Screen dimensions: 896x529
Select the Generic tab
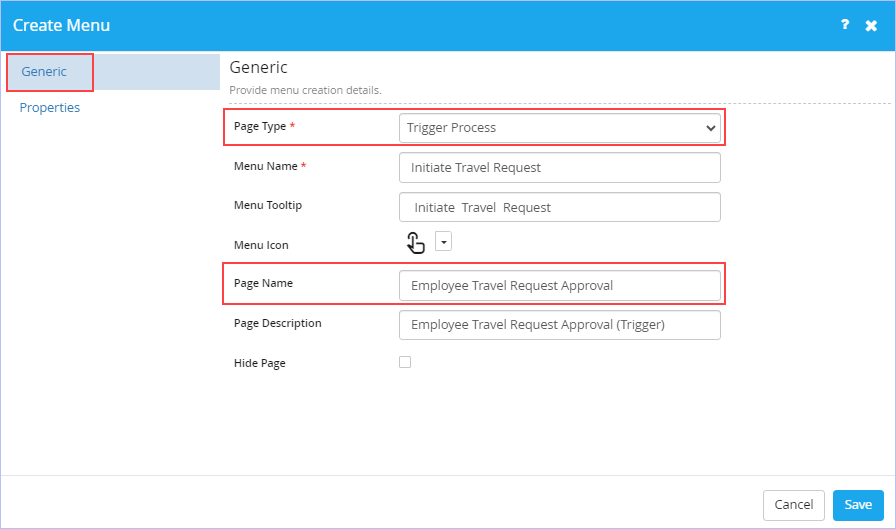(44, 71)
